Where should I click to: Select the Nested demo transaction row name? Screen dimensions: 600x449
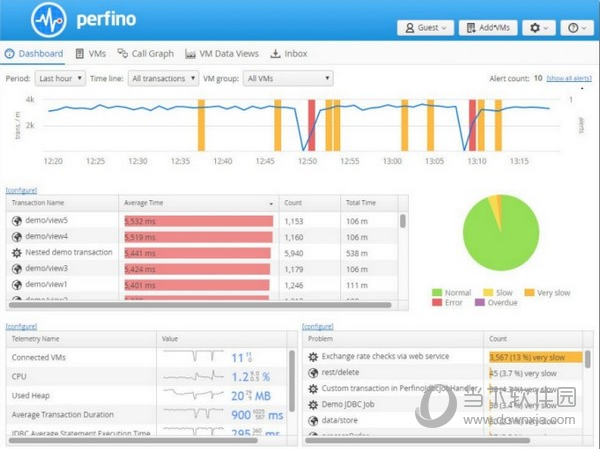point(69,252)
